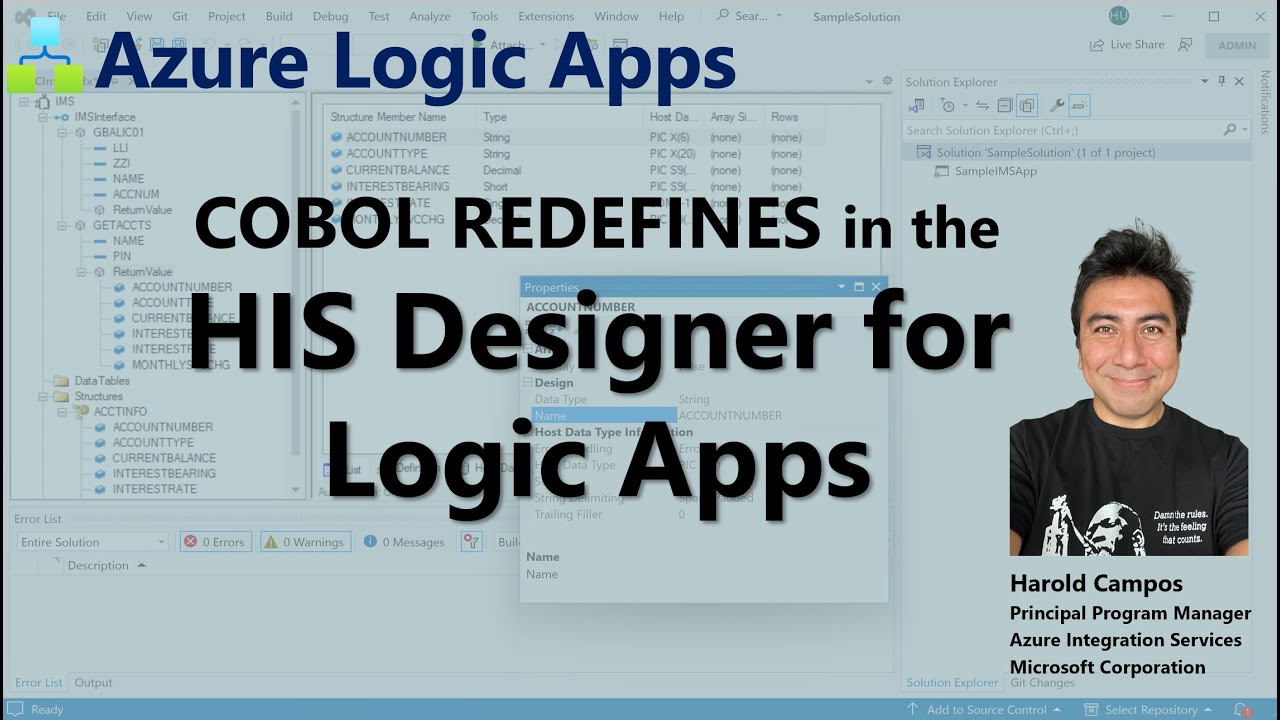
Task: Select INTERESTBEARING under ACCTINFO in tree
Action: coord(164,473)
